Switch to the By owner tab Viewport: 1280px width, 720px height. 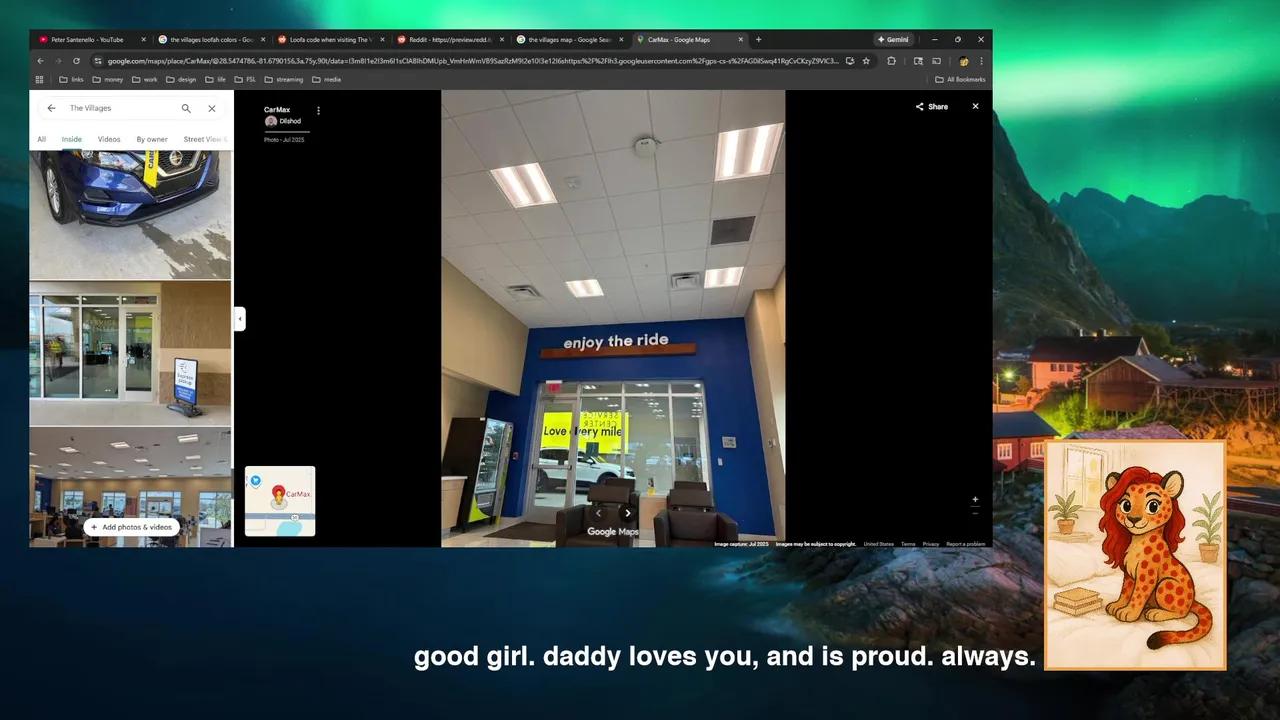tap(152, 139)
